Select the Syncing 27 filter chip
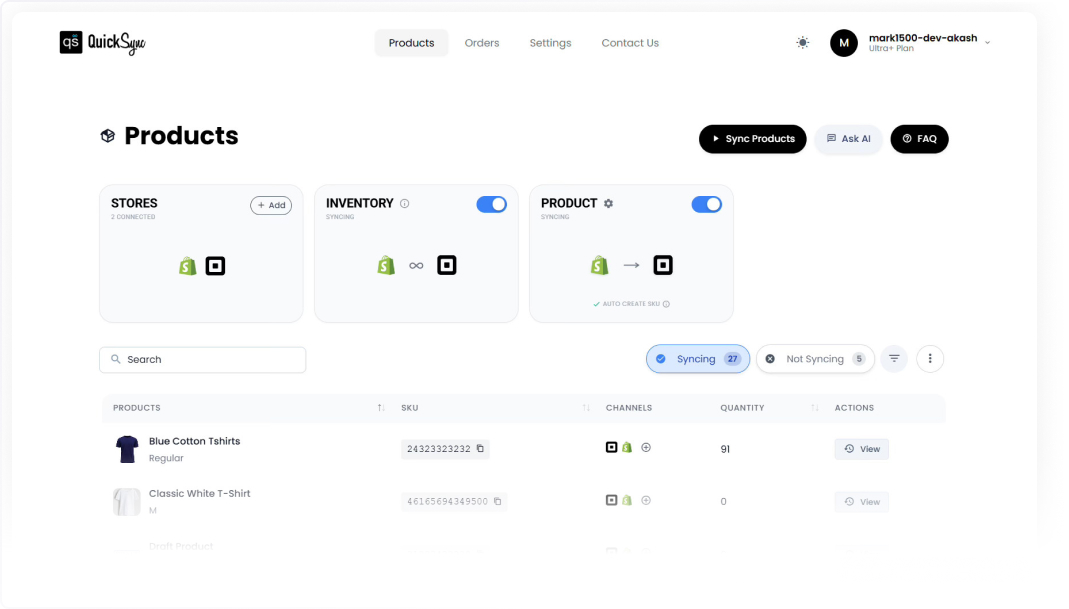The width and height of the screenshot is (1069, 609). coord(697,359)
